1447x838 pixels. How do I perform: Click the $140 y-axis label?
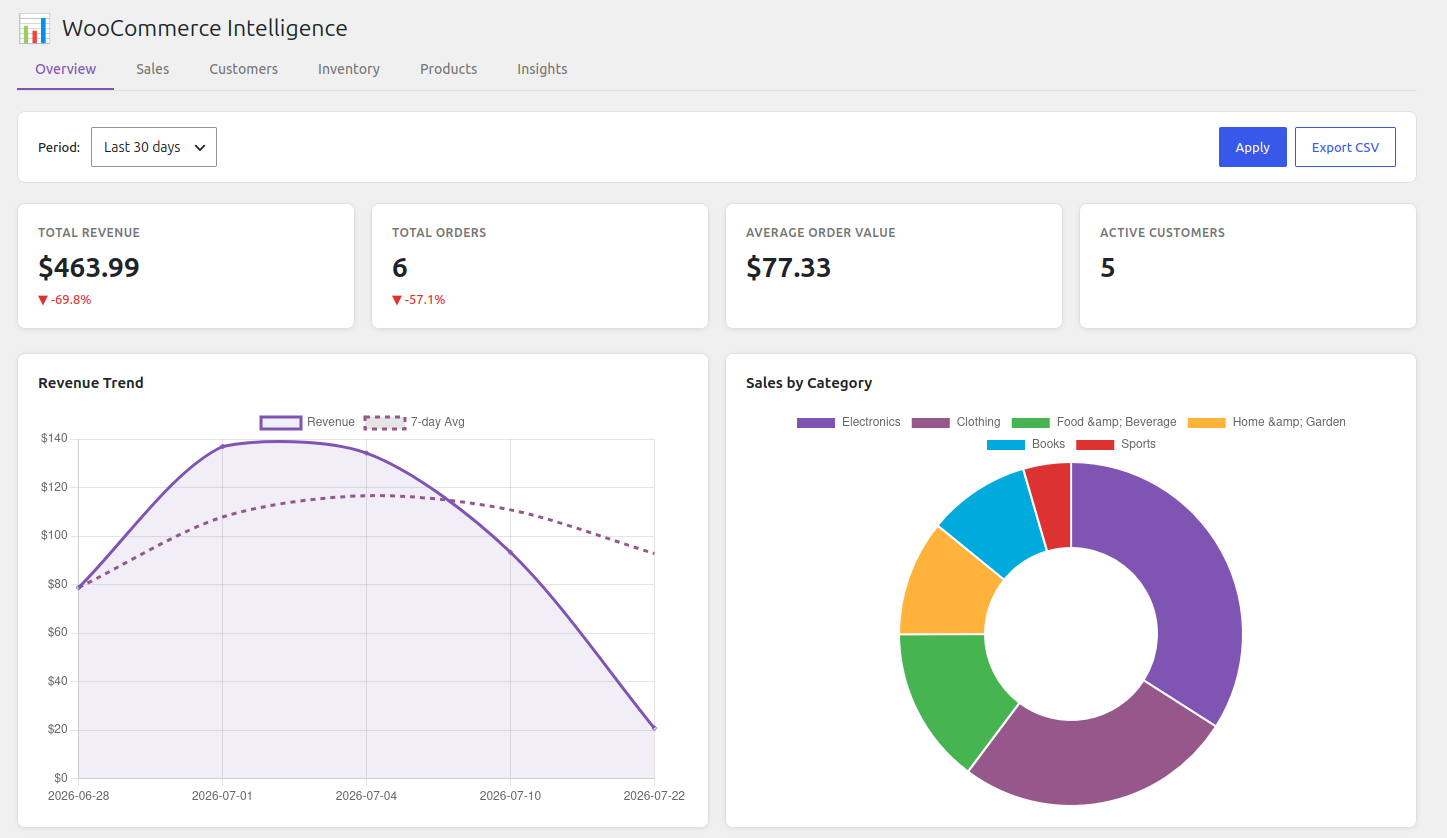[x=54, y=438]
